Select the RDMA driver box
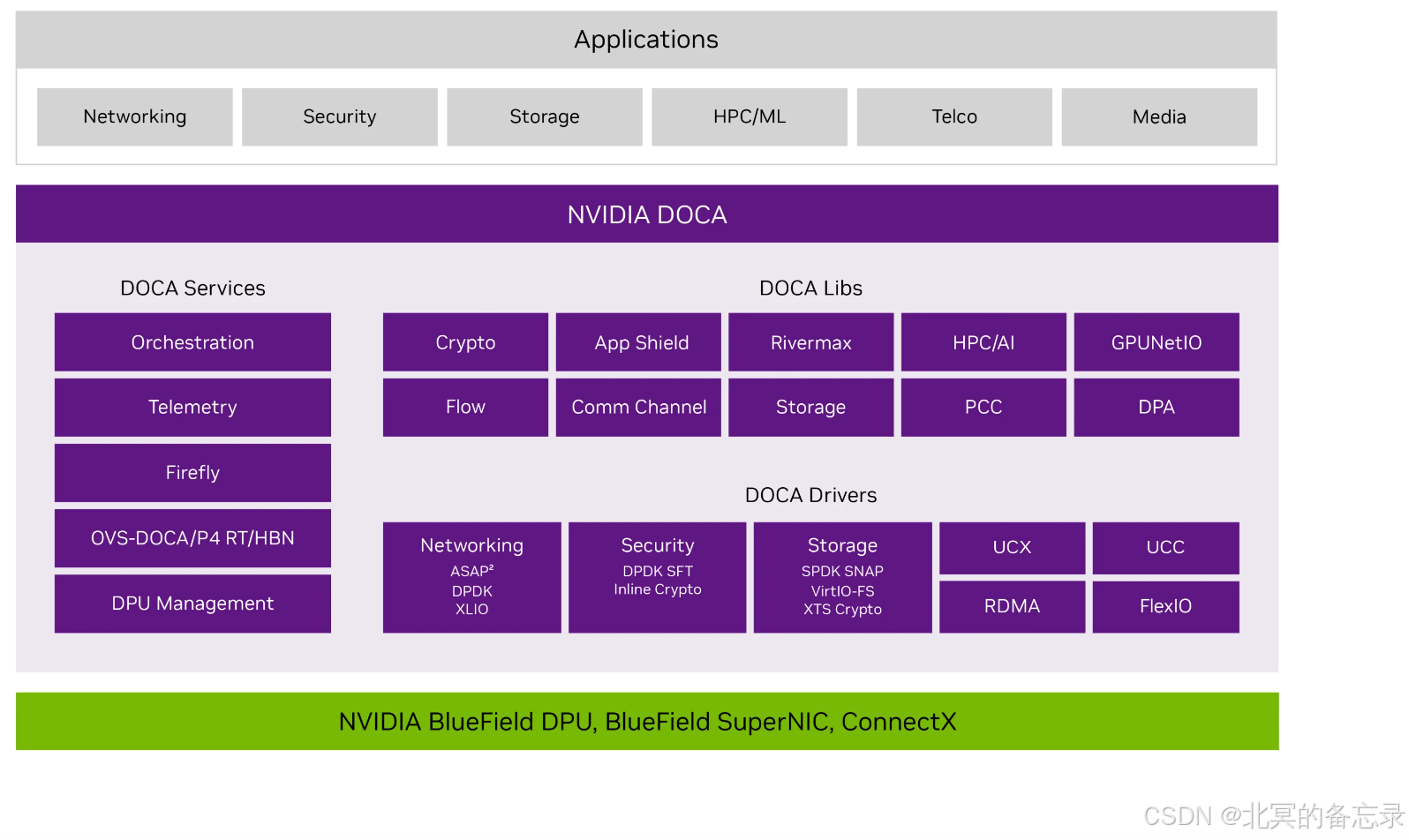1409x840 pixels. coord(1012,606)
